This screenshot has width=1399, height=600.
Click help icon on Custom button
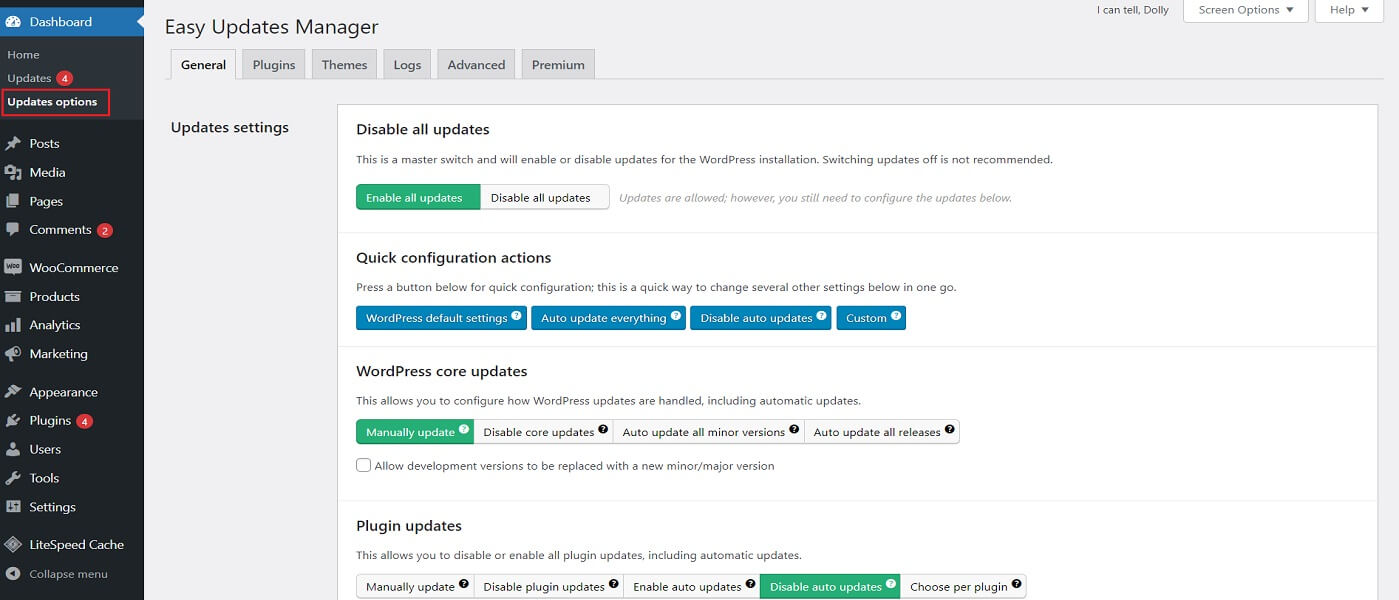point(896,316)
